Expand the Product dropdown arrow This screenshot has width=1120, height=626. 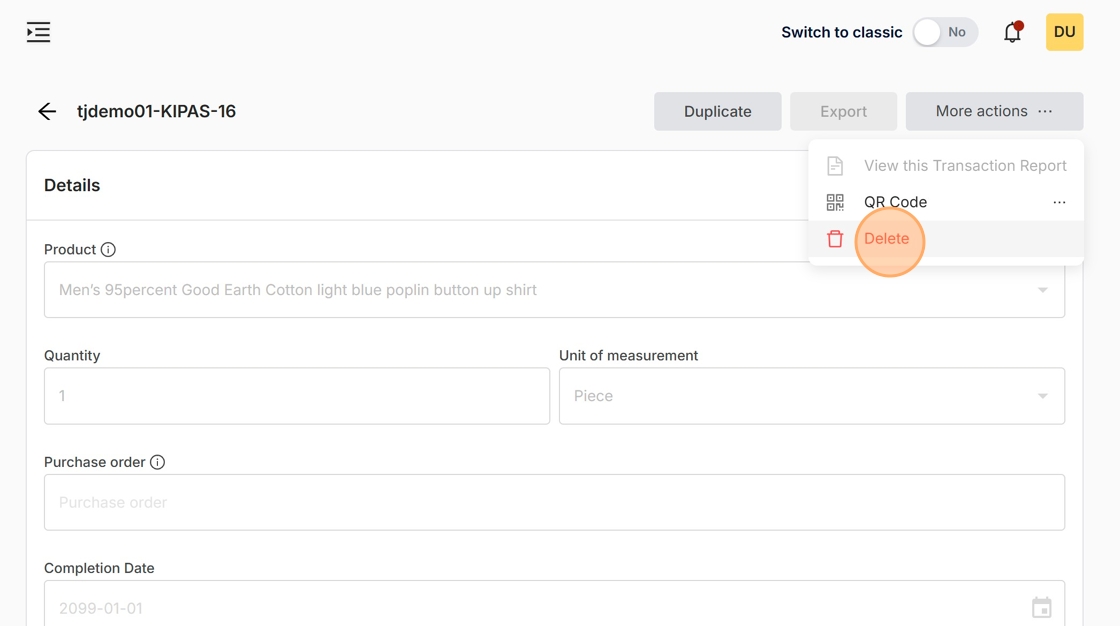[x=1042, y=290]
